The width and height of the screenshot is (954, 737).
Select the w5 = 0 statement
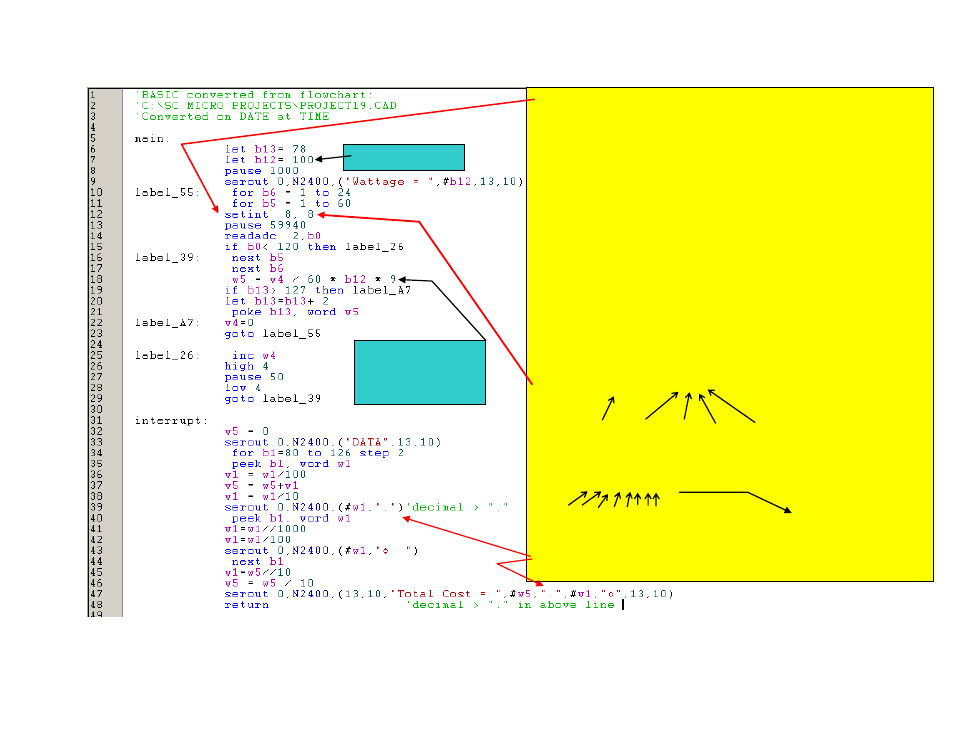pos(246,431)
